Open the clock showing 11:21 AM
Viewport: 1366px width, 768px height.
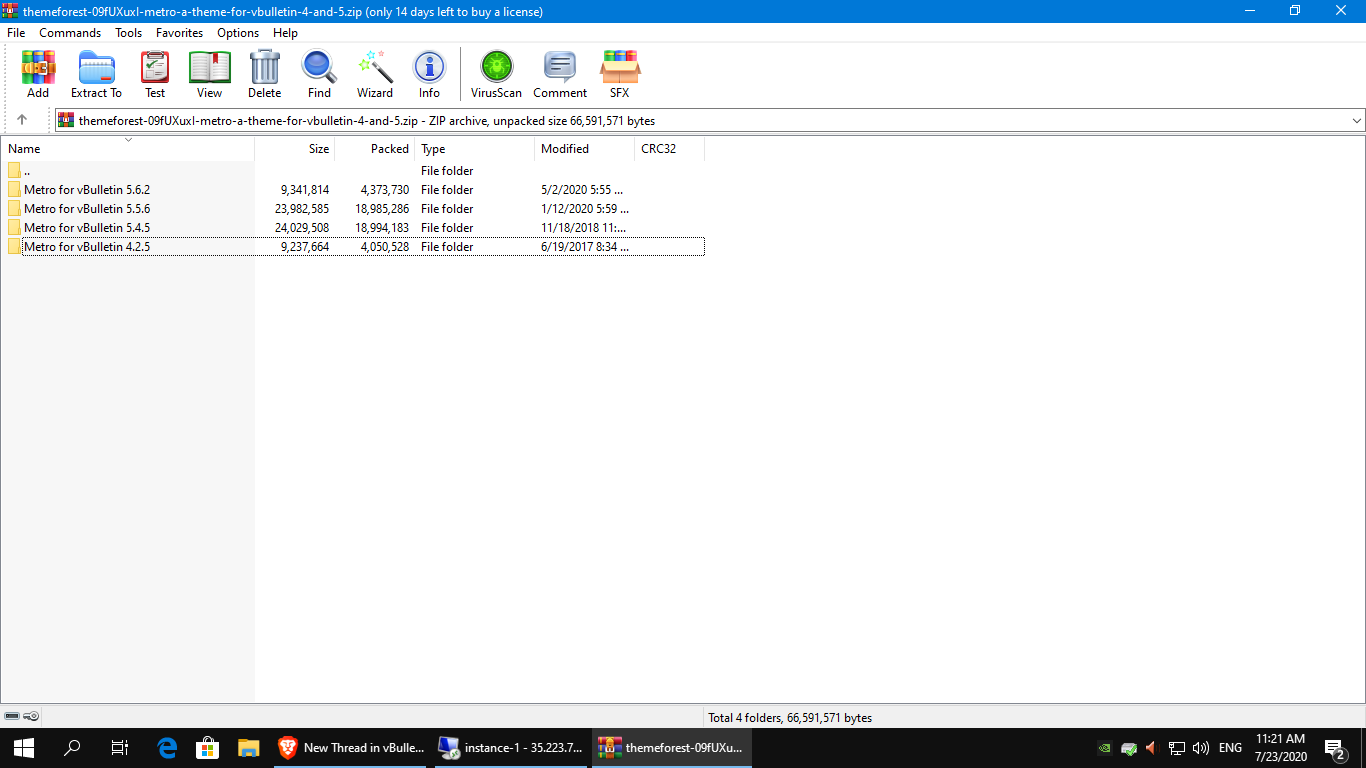pyautogui.click(x=1281, y=747)
